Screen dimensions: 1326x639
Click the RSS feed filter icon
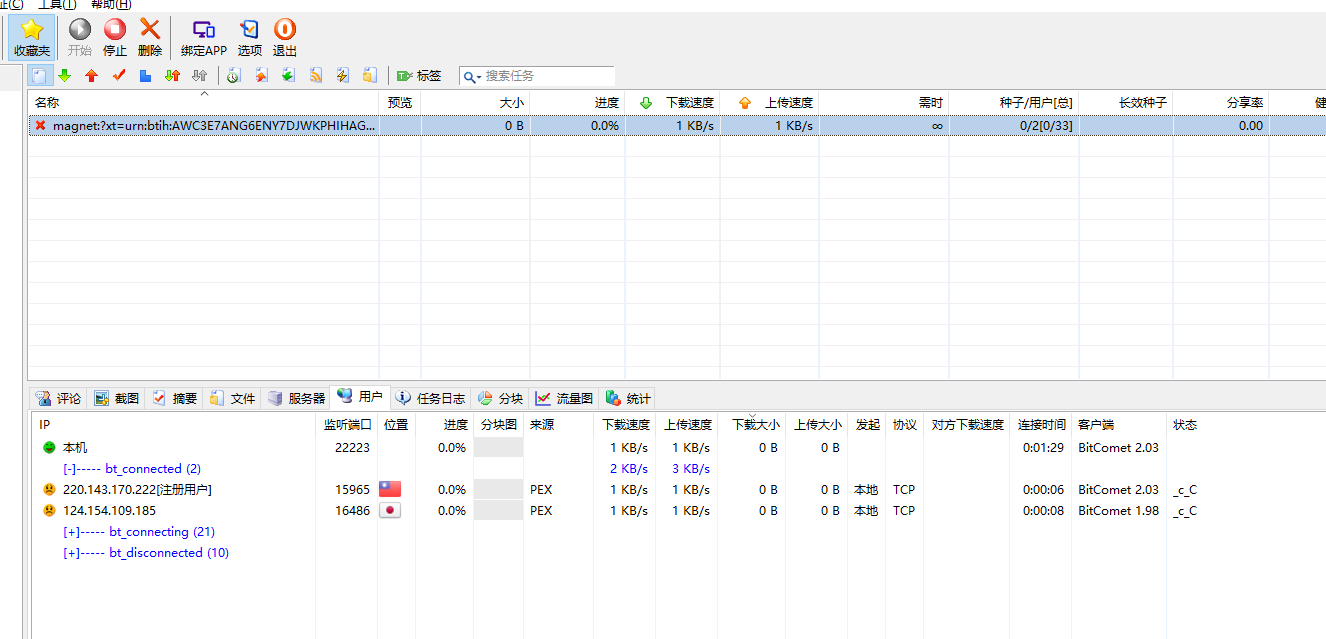pyautogui.click(x=316, y=75)
